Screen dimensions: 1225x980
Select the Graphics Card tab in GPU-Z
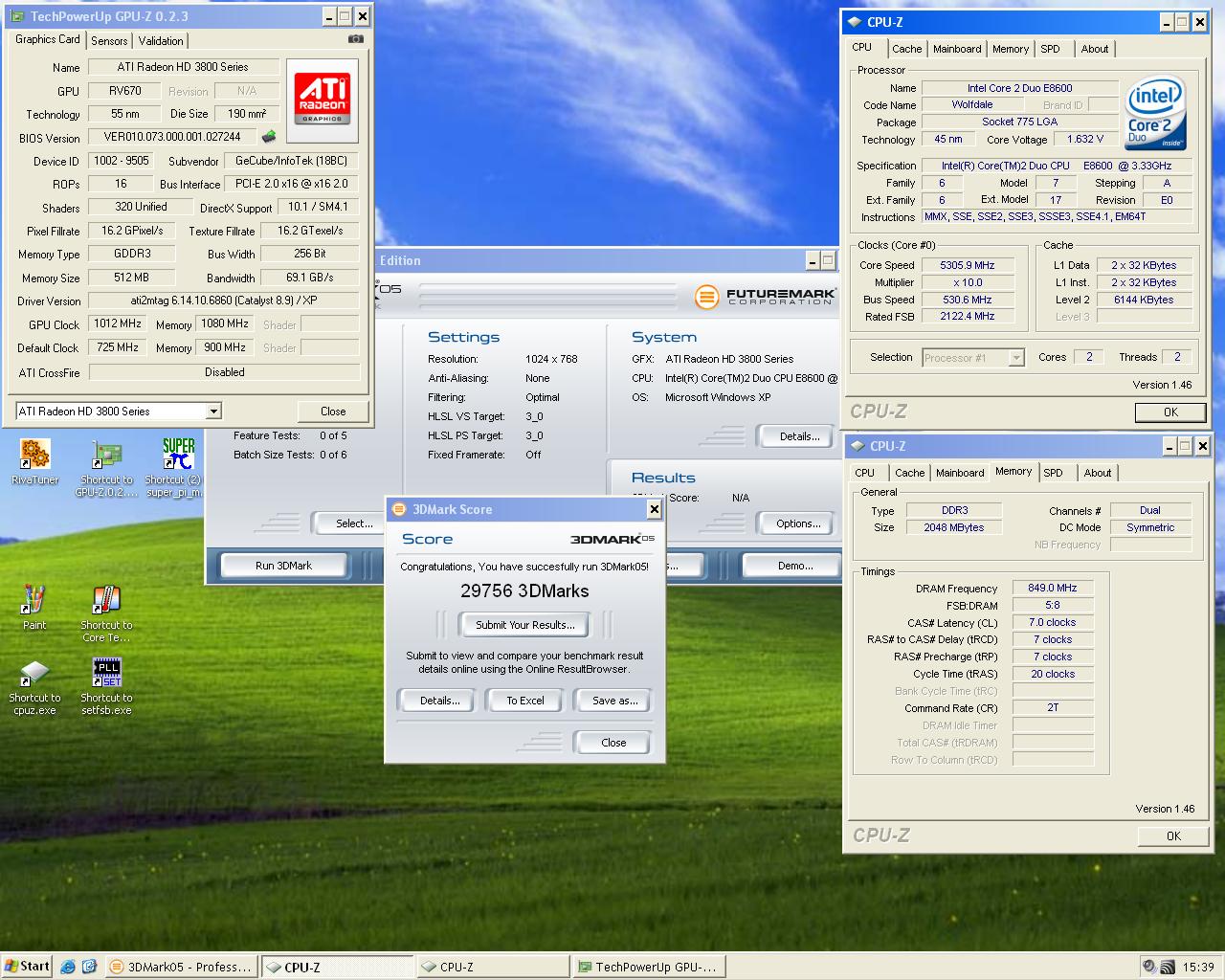[48, 39]
